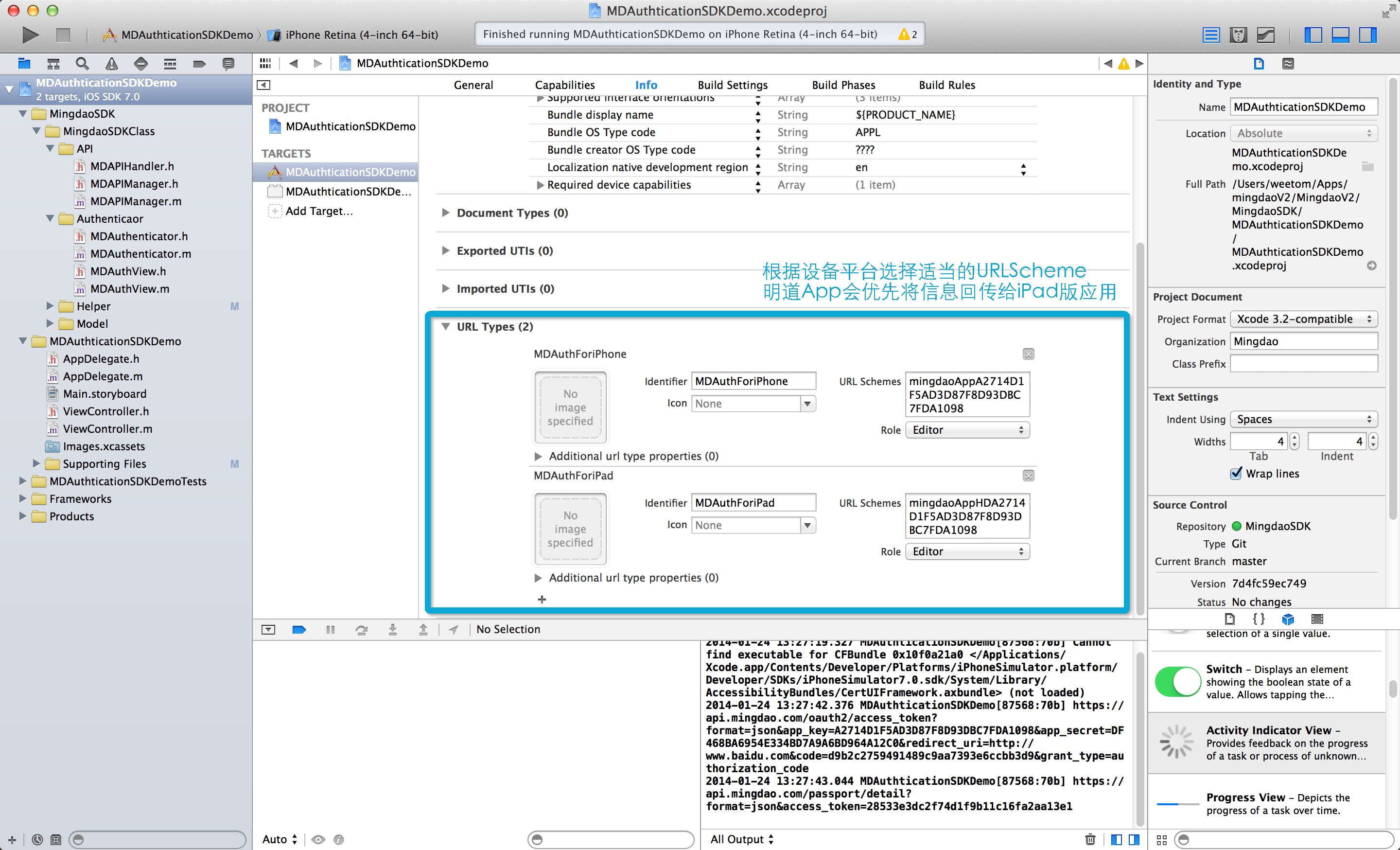Toggle the Wrap lines checkbox
This screenshot has height=850, width=1400.
[1236, 473]
